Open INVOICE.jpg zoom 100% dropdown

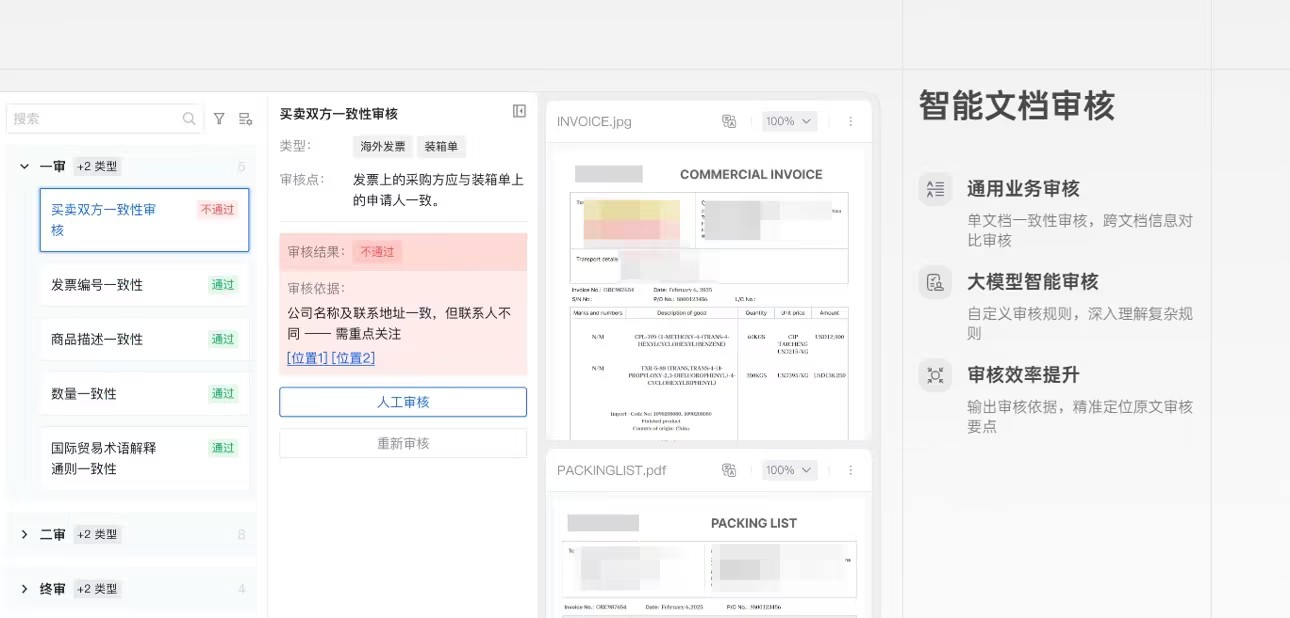click(790, 121)
